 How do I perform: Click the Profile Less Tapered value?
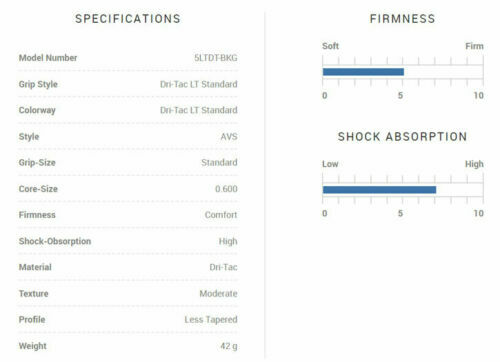[x=211, y=320]
